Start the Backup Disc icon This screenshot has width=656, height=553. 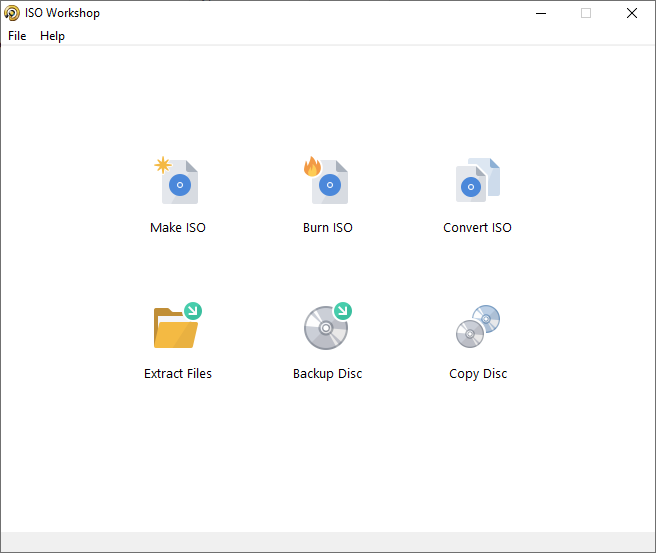(x=328, y=326)
